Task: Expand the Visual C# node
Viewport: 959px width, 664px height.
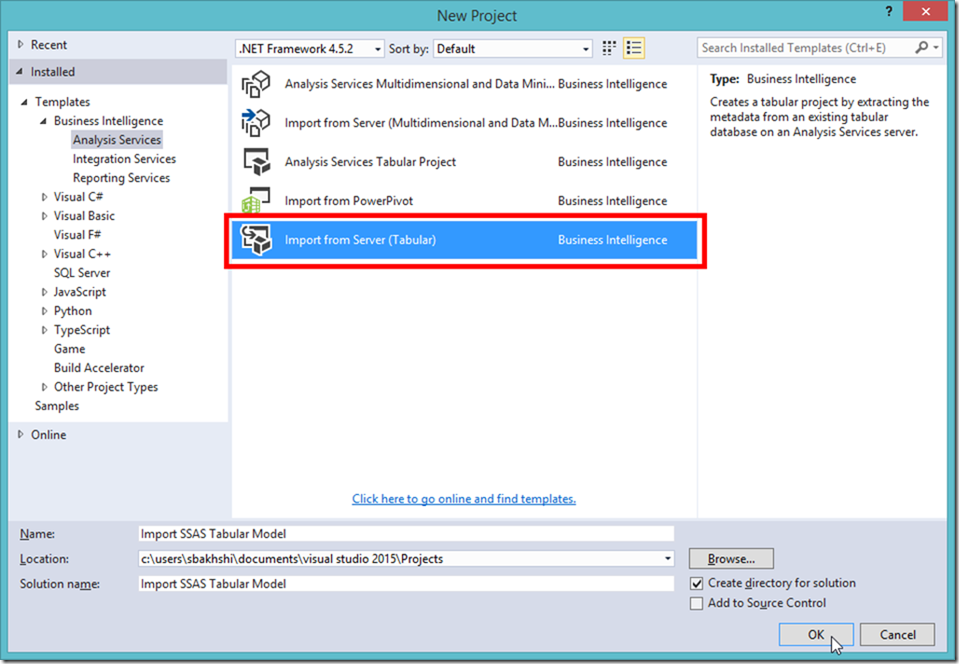Action: tap(44, 197)
